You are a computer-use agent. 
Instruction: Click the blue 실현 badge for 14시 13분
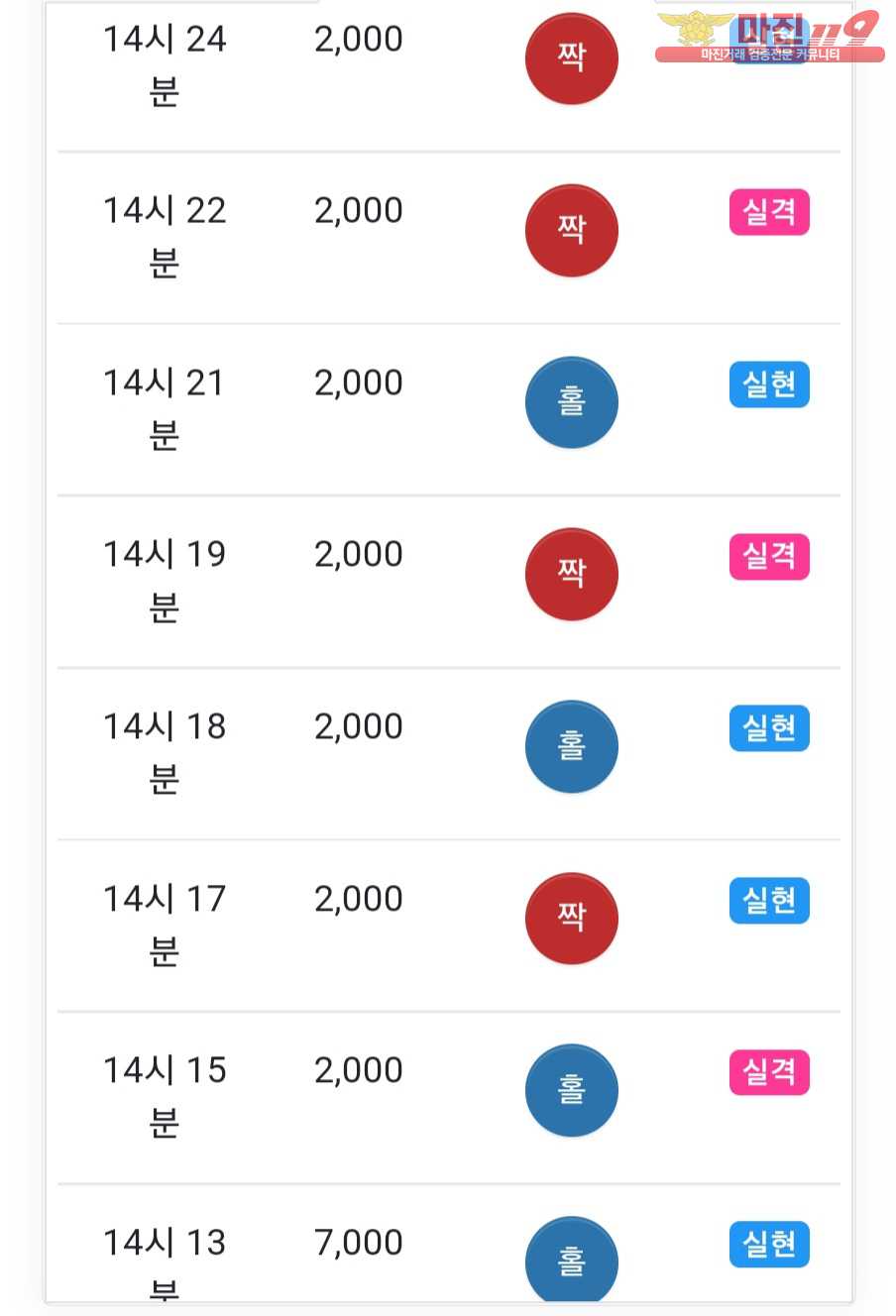click(x=769, y=1245)
